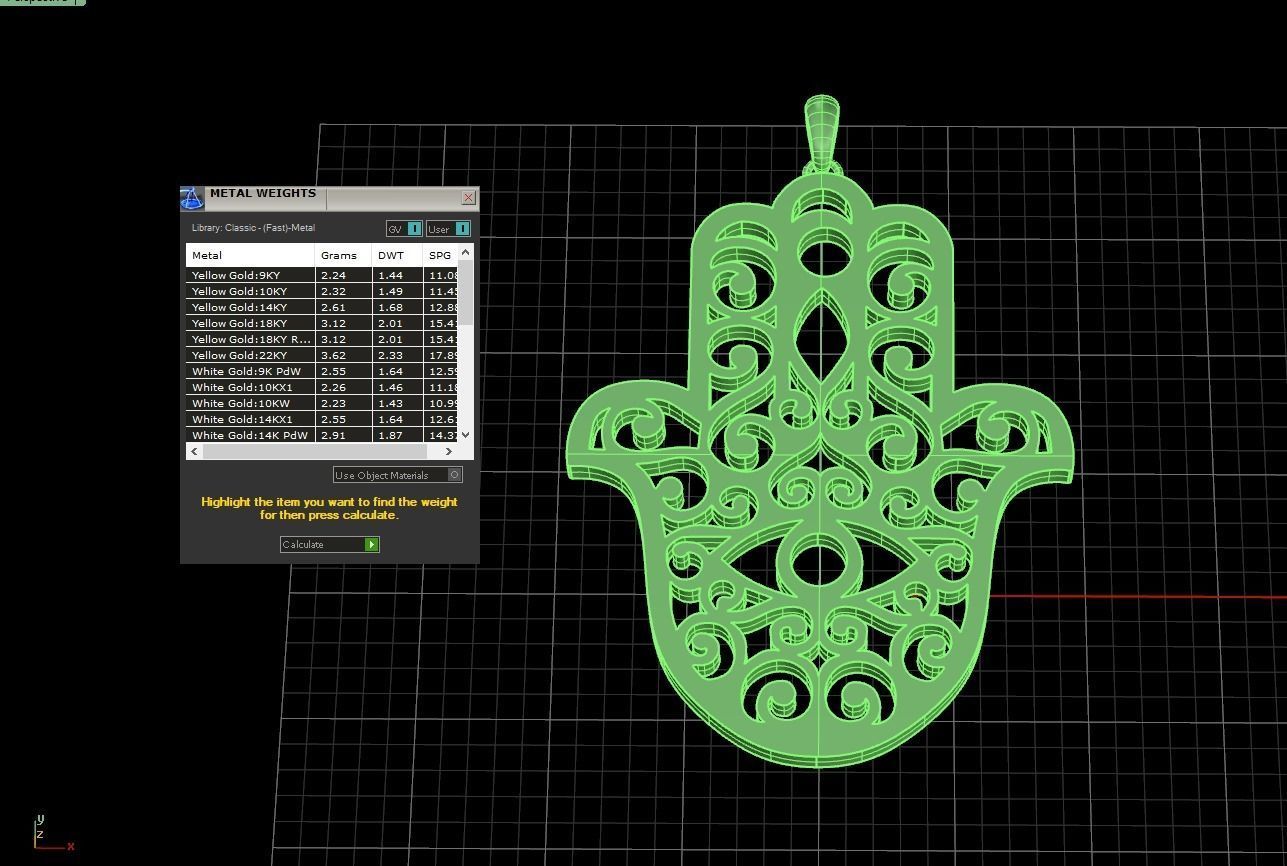The height and width of the screenshot is (866, 1287).
Task: Select the White Gold:10KX1 row
Action: (322, 387)
